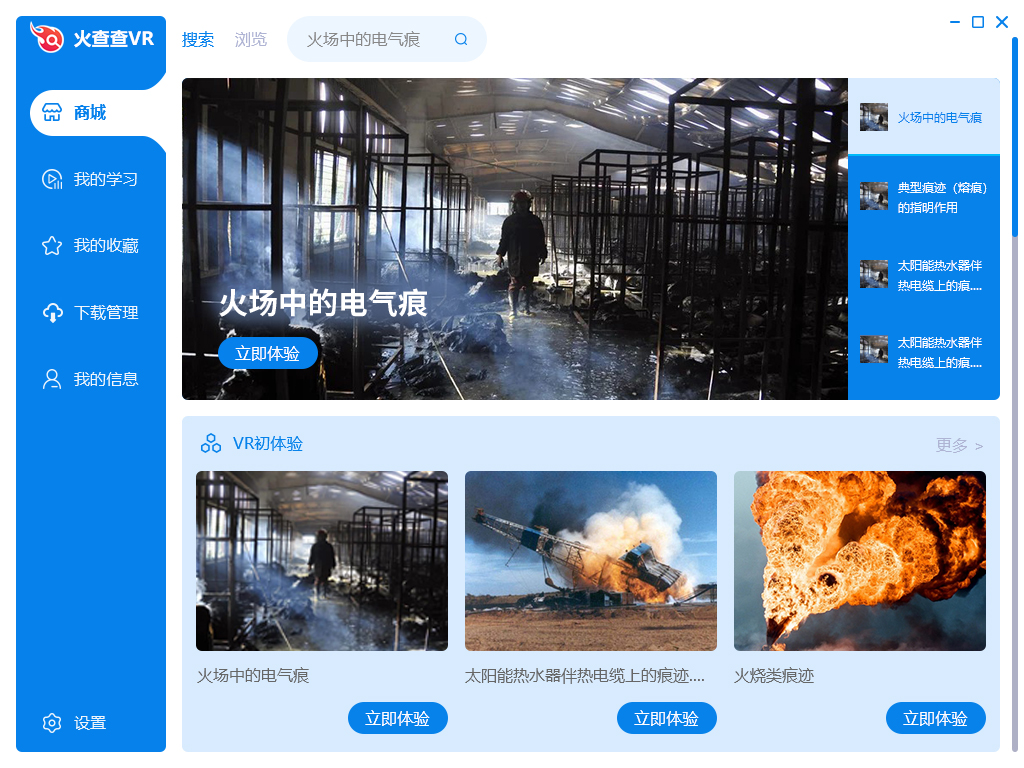
Task: Click the 我的信息 person icon
Action: [x=52, y=379]
